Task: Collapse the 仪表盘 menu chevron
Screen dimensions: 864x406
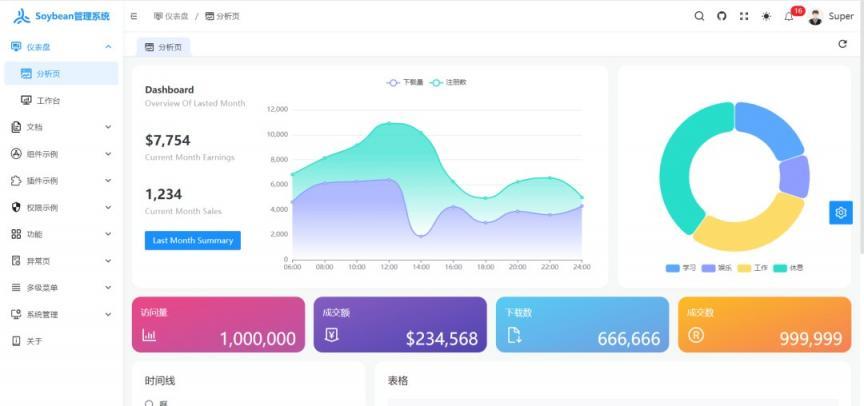Action: 108,47
